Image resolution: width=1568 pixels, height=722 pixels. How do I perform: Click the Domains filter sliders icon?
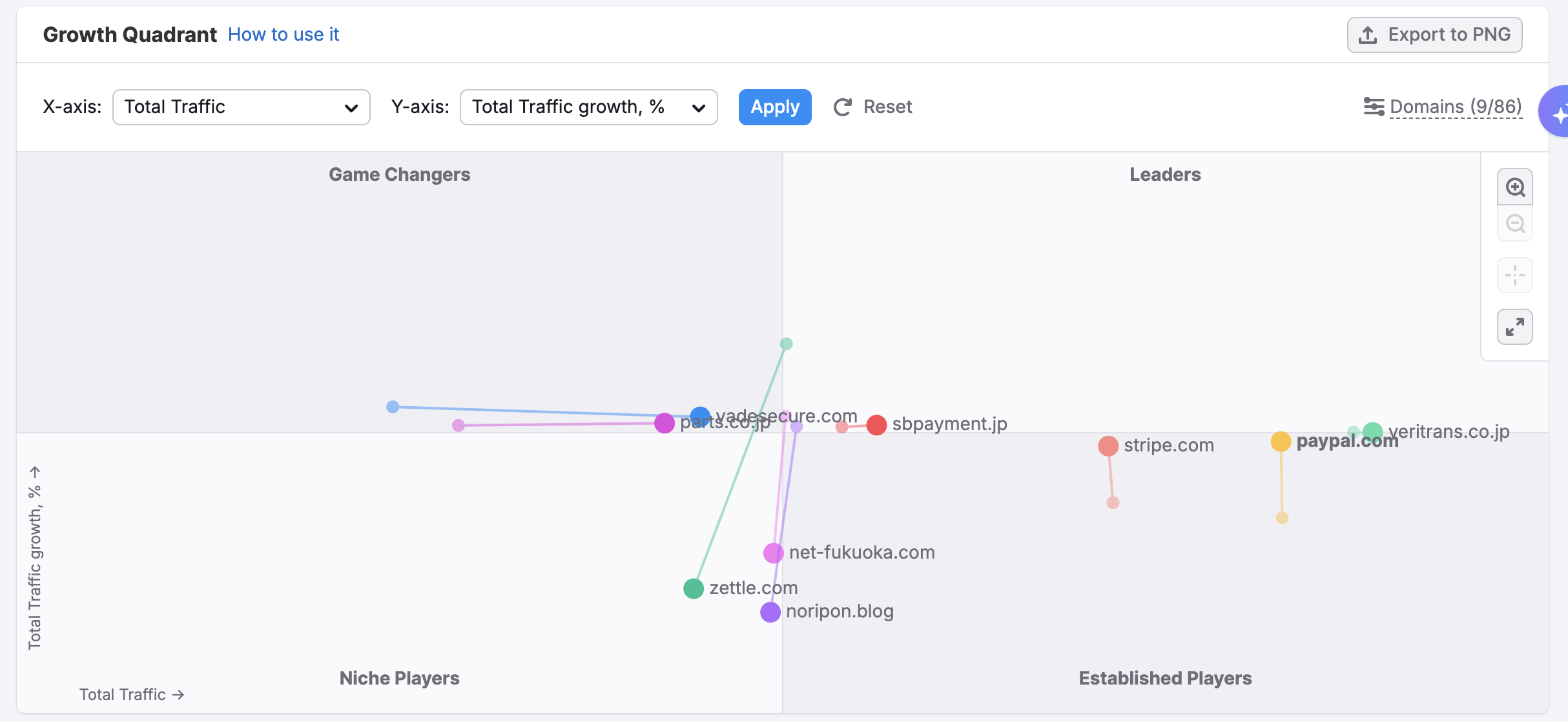(1374, 107)
